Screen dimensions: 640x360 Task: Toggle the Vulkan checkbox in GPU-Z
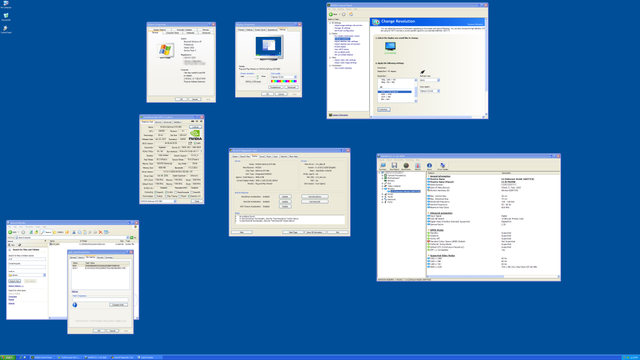click(155, 196)
